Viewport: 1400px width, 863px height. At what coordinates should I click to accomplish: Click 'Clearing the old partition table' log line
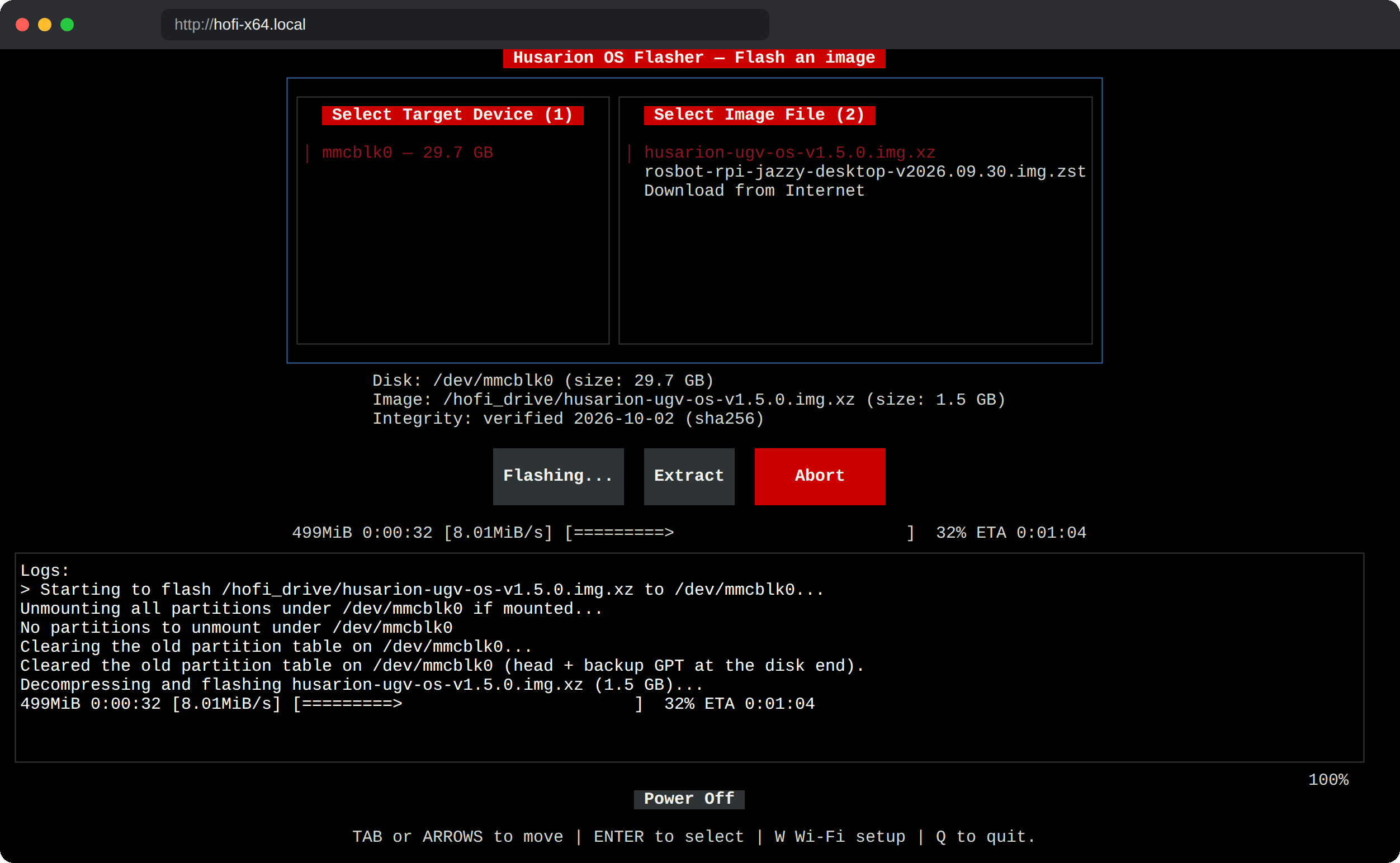coord(276,647)
